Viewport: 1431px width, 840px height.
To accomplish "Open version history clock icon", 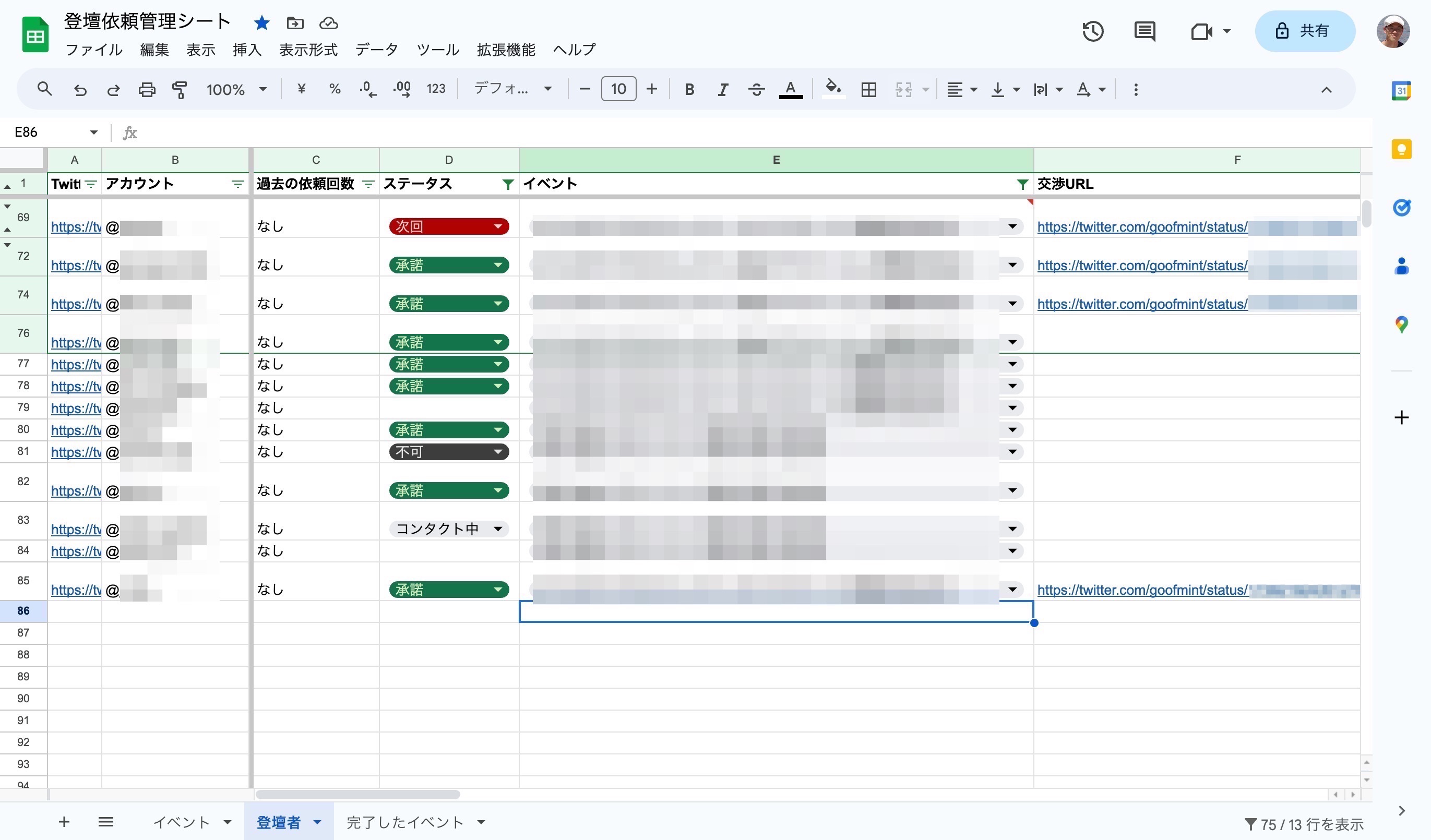I will pos(1092,31).
